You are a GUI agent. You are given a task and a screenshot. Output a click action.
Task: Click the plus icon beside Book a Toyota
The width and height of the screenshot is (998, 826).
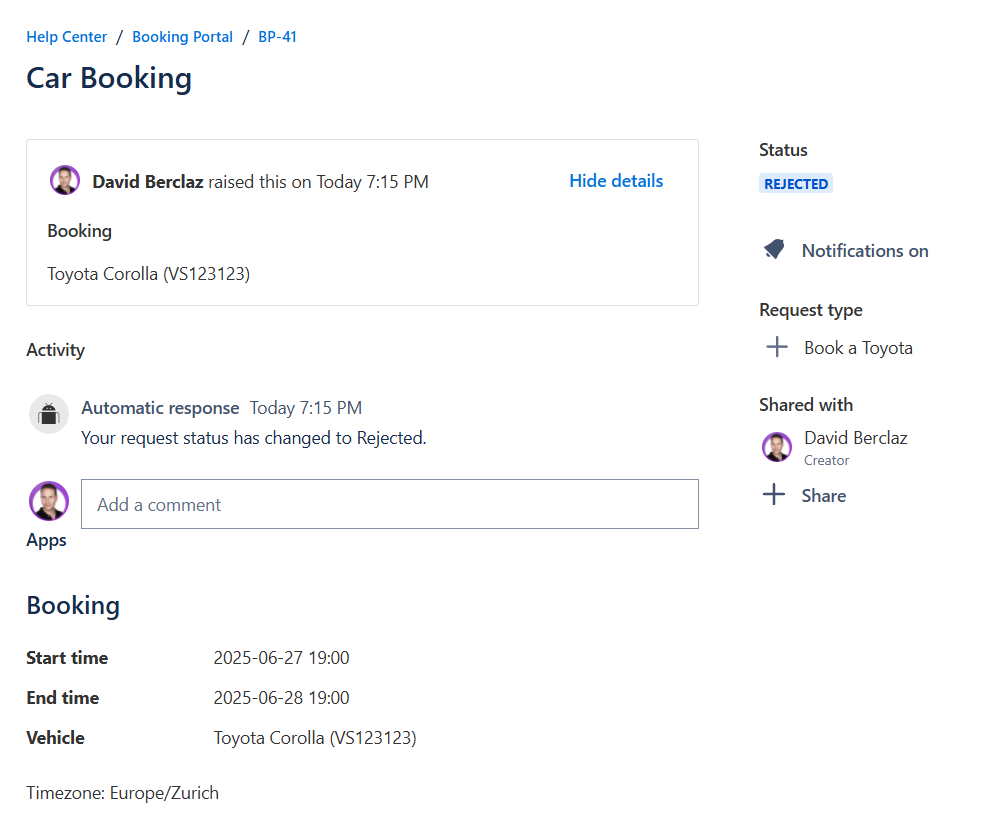click(x=776, y=348)
